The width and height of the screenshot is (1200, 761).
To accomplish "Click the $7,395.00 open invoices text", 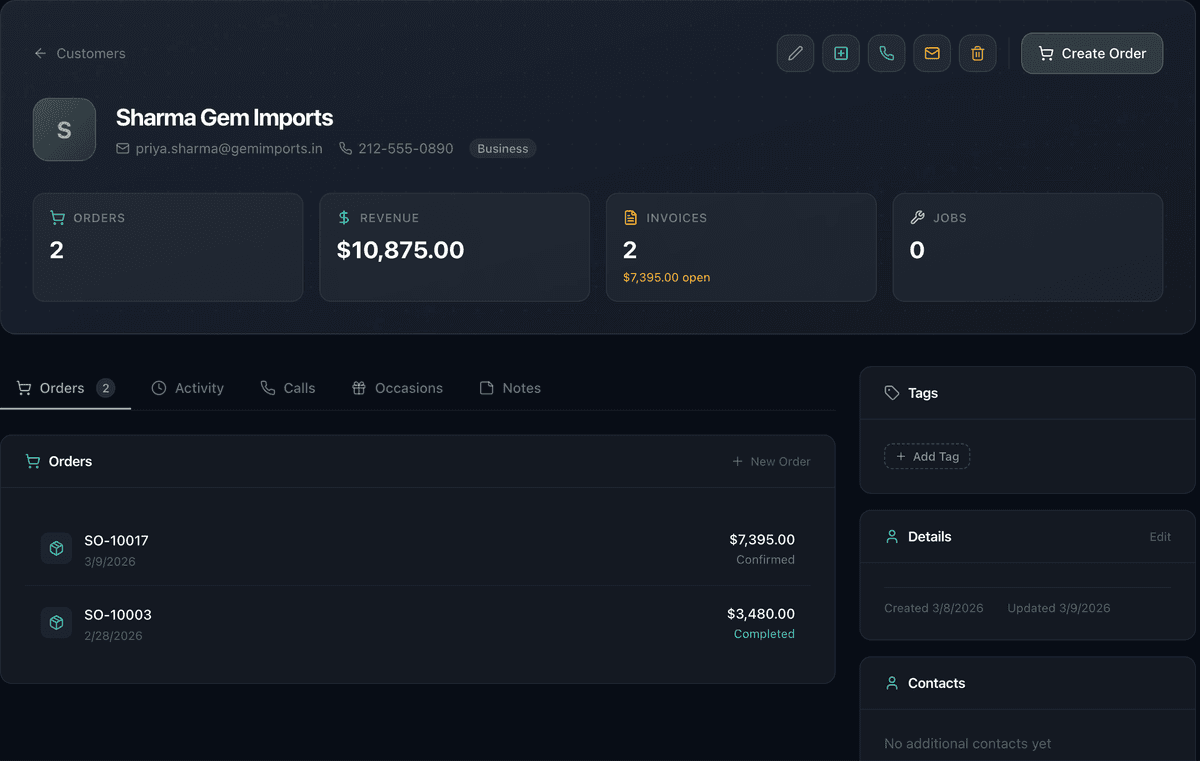I will (666, 277).
